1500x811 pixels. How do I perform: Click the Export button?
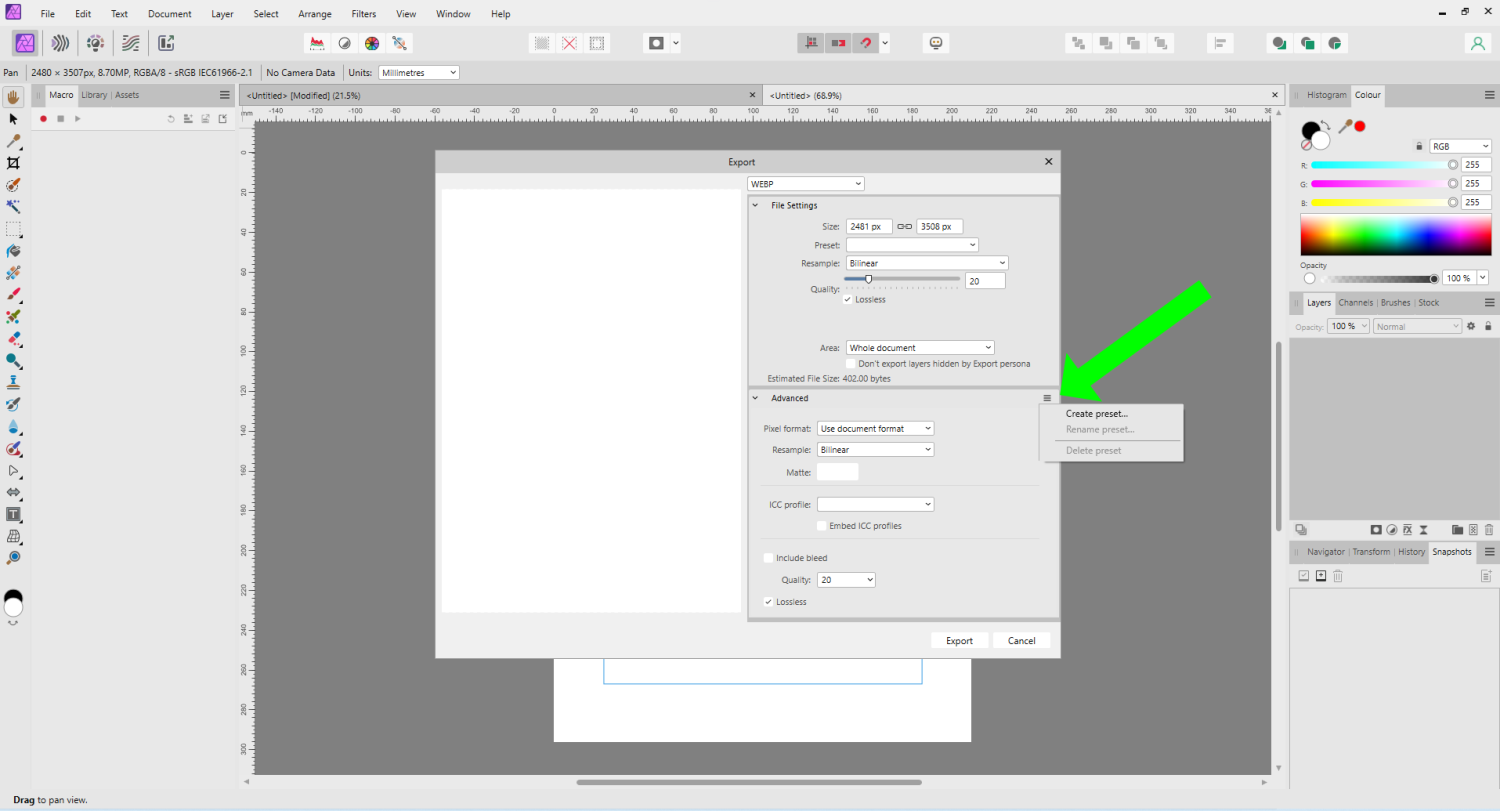[x=959, y=641]
